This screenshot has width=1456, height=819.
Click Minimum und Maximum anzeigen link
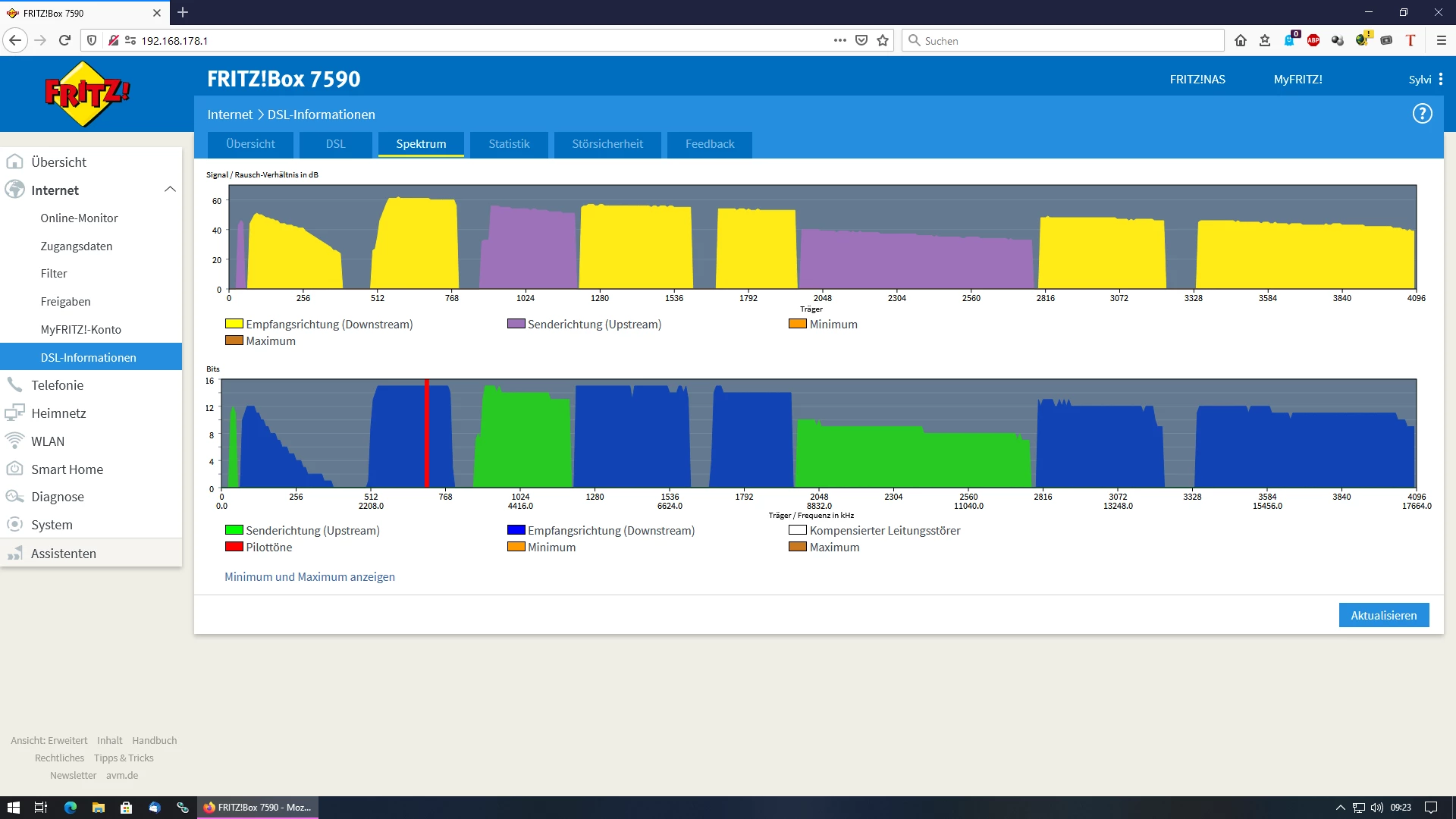[309, 576]
